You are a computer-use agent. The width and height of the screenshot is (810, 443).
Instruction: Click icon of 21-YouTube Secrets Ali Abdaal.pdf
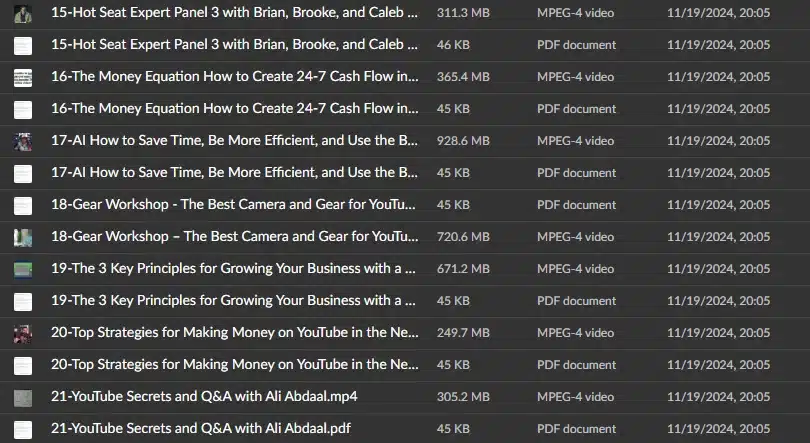[x=23, y=430]
